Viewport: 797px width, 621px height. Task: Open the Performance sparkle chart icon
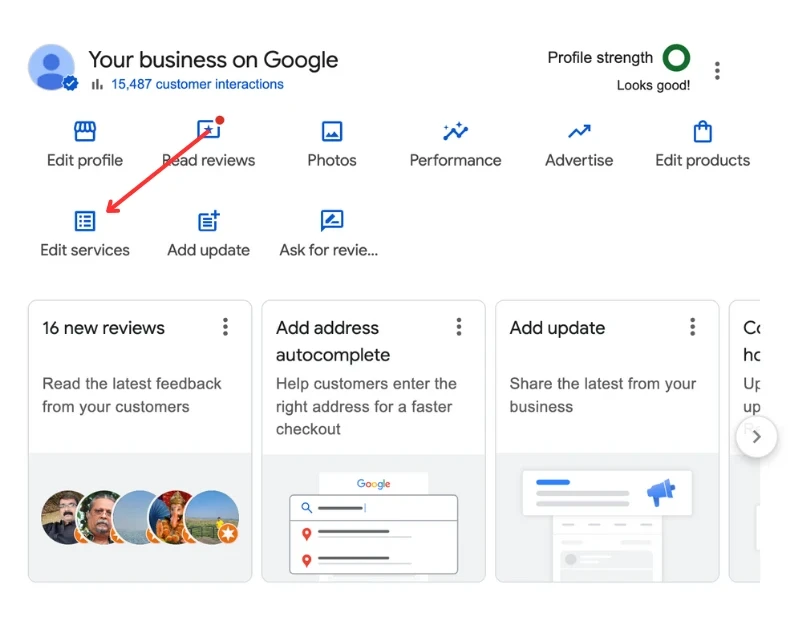point(455,131)
